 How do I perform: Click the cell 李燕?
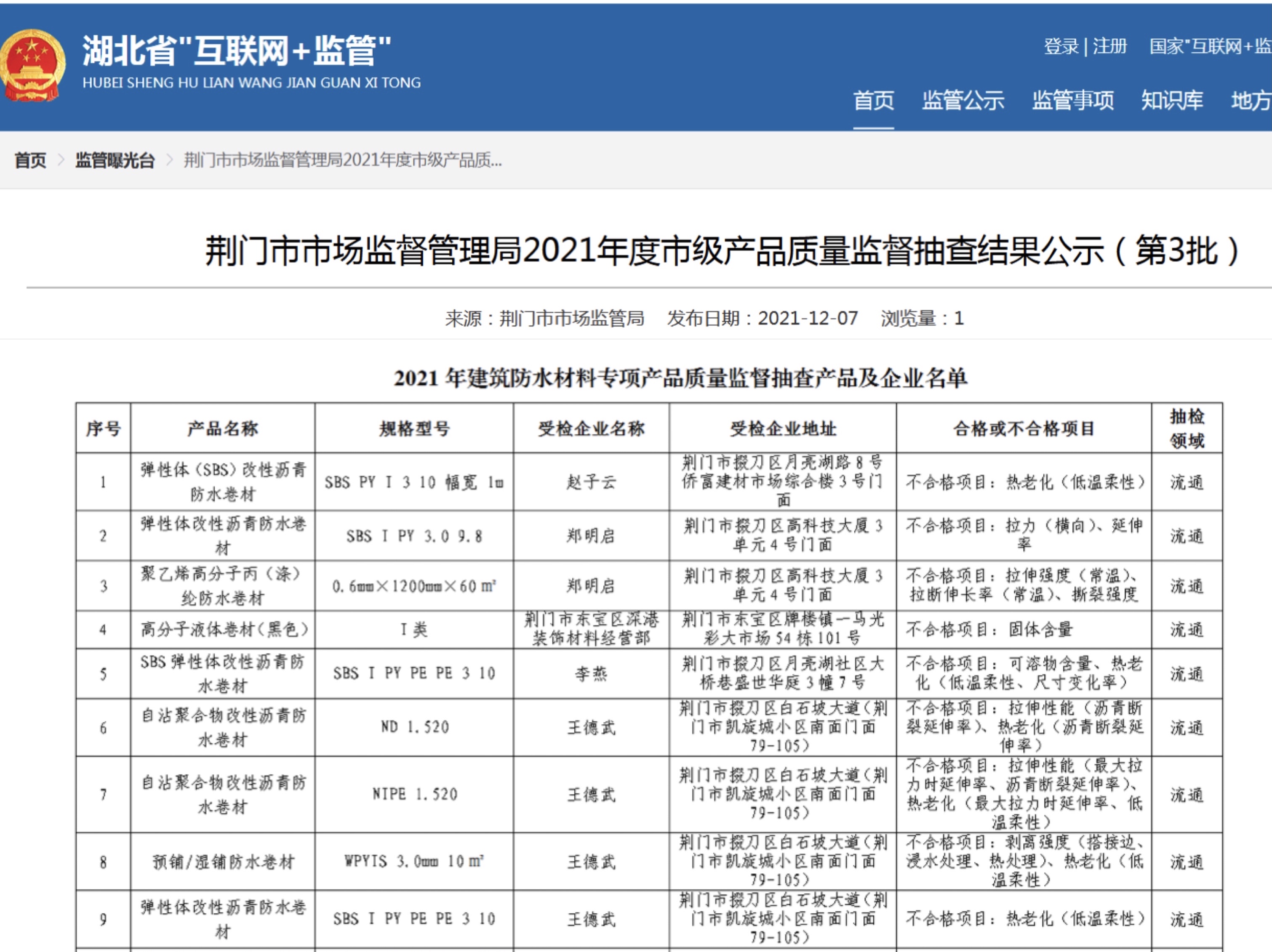pyautogui.click(x=591, y=674)
